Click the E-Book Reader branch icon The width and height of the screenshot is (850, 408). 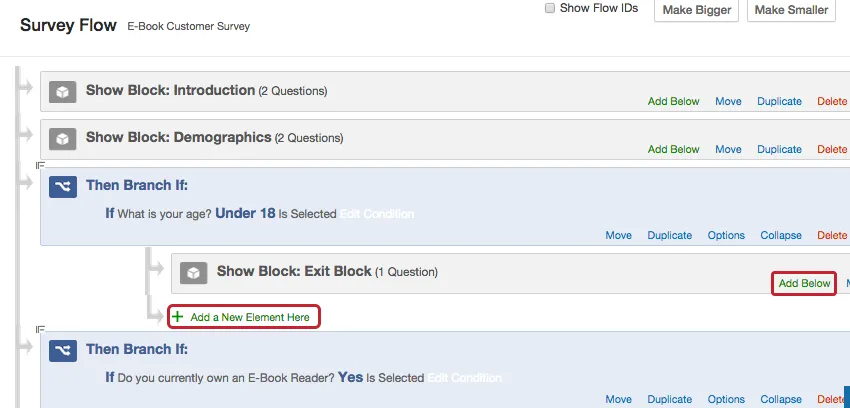point(63,351)
